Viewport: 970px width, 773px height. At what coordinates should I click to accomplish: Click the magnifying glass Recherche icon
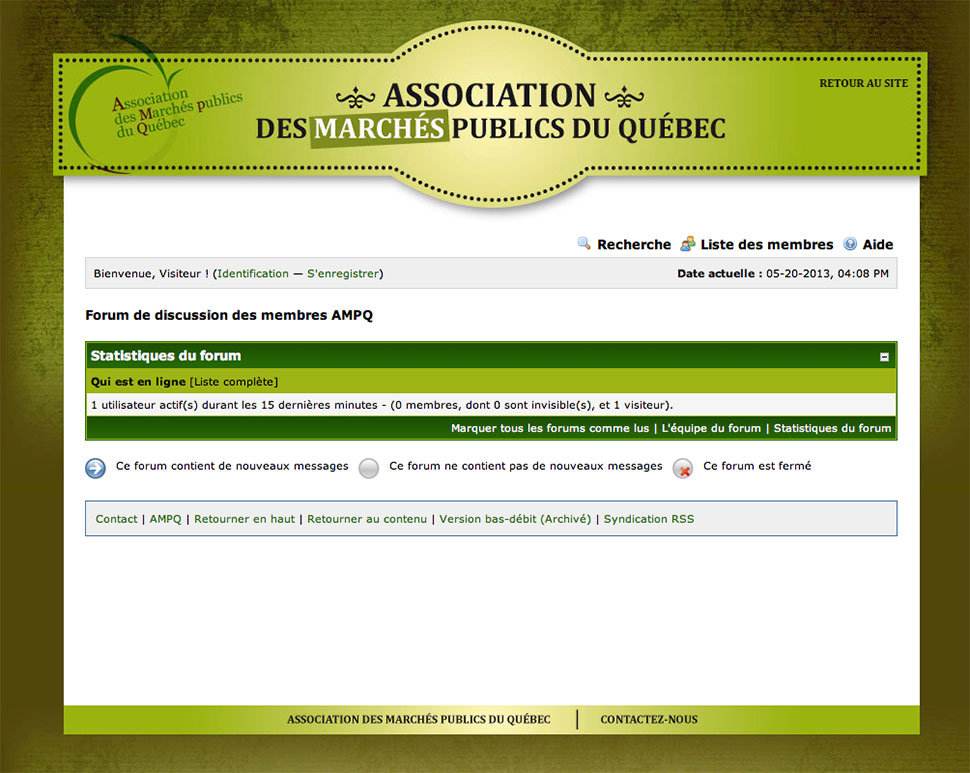point(584,244)
